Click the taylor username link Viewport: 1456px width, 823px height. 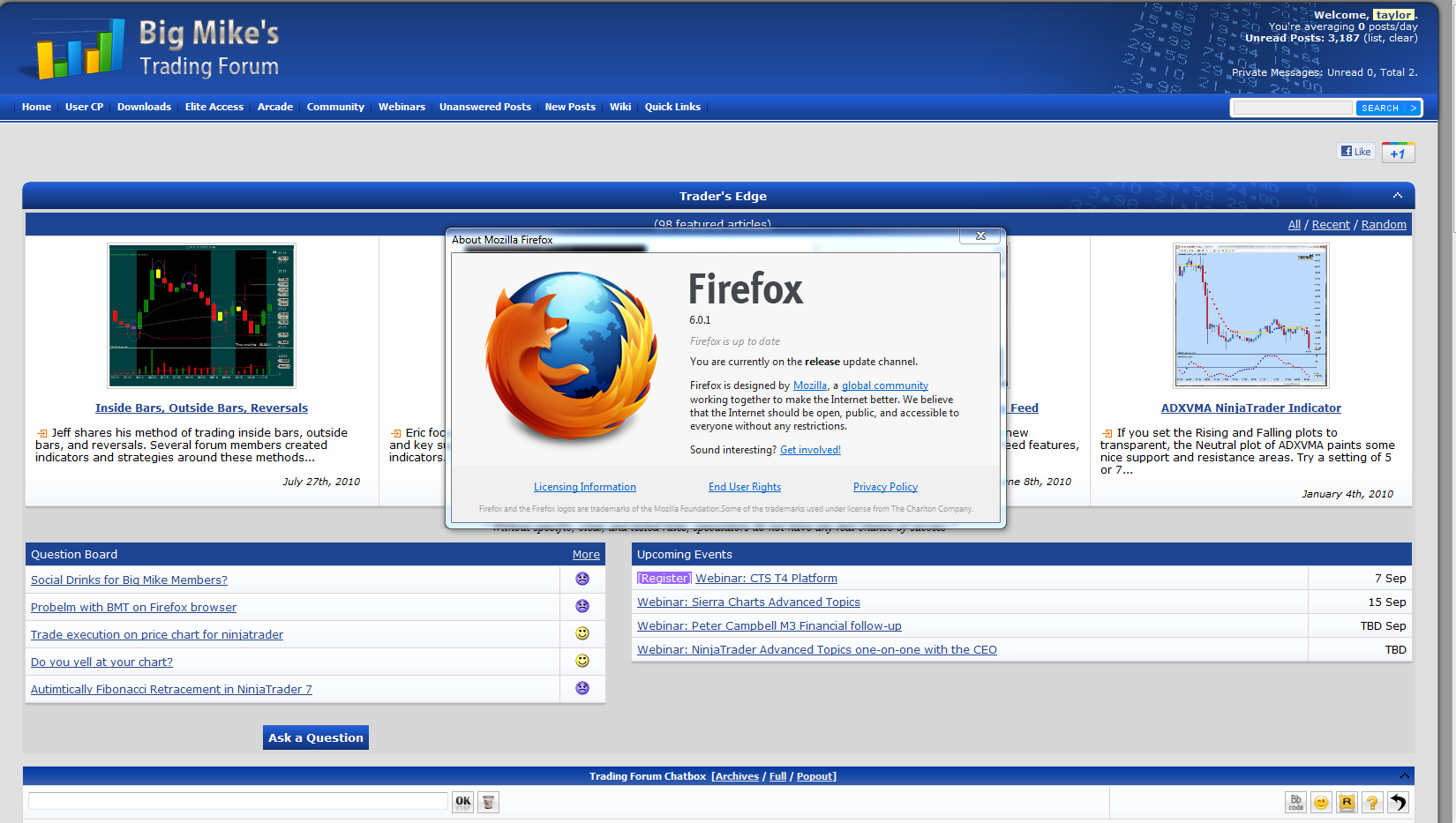1393,15
